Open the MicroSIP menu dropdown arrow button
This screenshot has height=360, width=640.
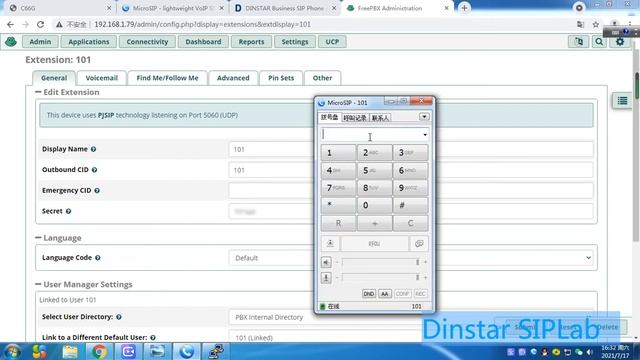(x=424, y=117)
